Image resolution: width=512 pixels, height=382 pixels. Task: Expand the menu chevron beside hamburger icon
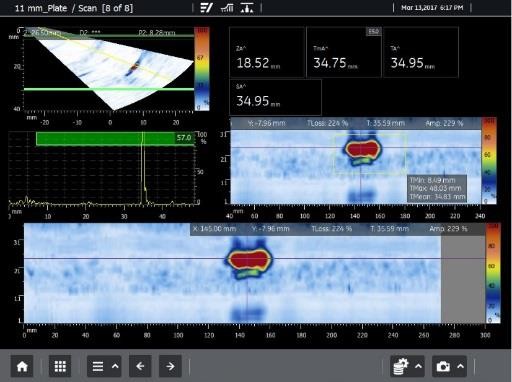tap(115, 366)
